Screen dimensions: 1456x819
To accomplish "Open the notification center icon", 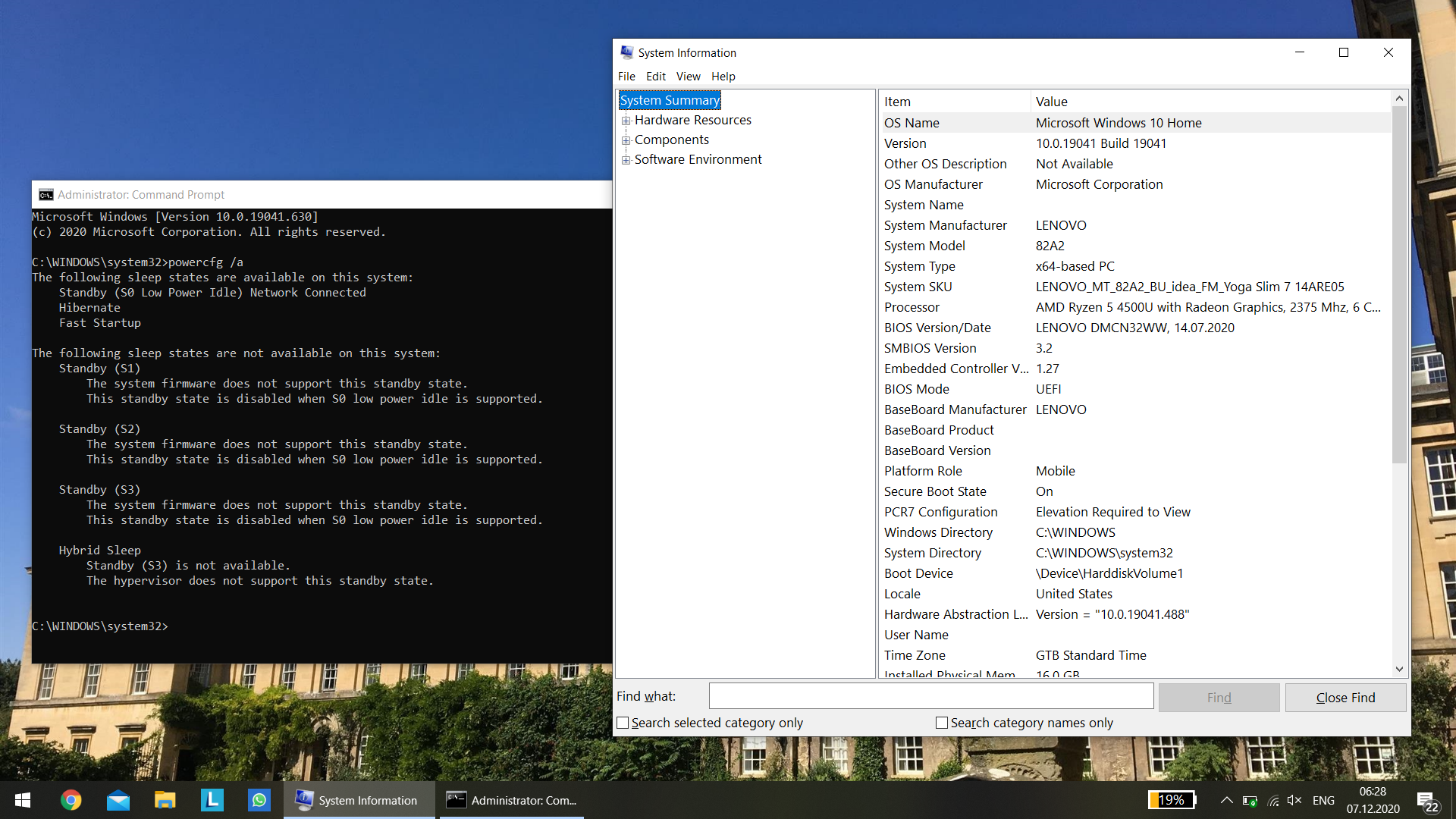I will point(1427,801).
